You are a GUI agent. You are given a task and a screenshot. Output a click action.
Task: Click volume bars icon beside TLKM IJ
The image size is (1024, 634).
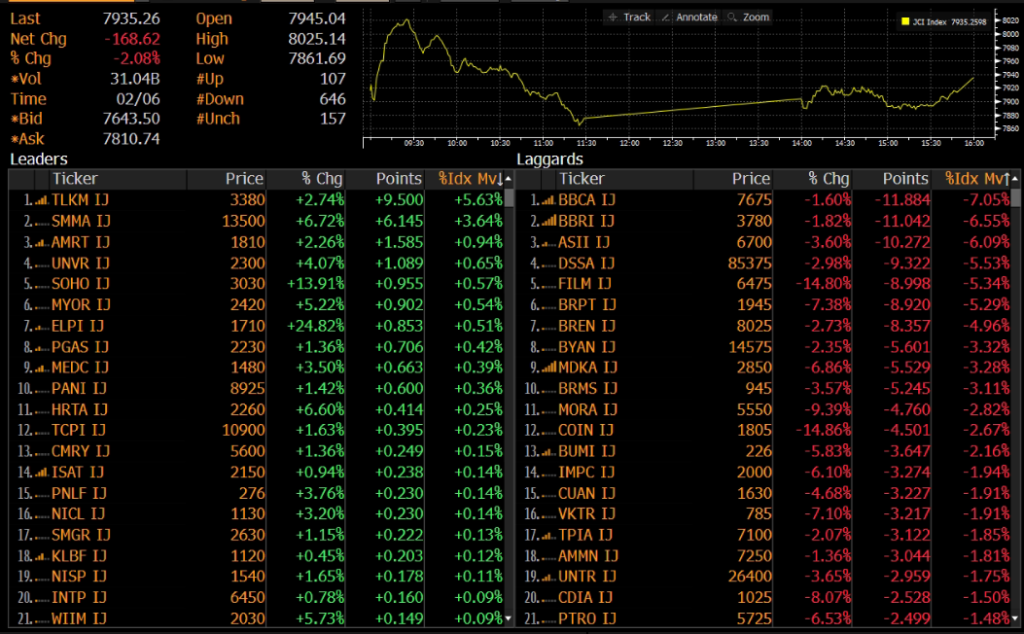[x=41, y=200]
